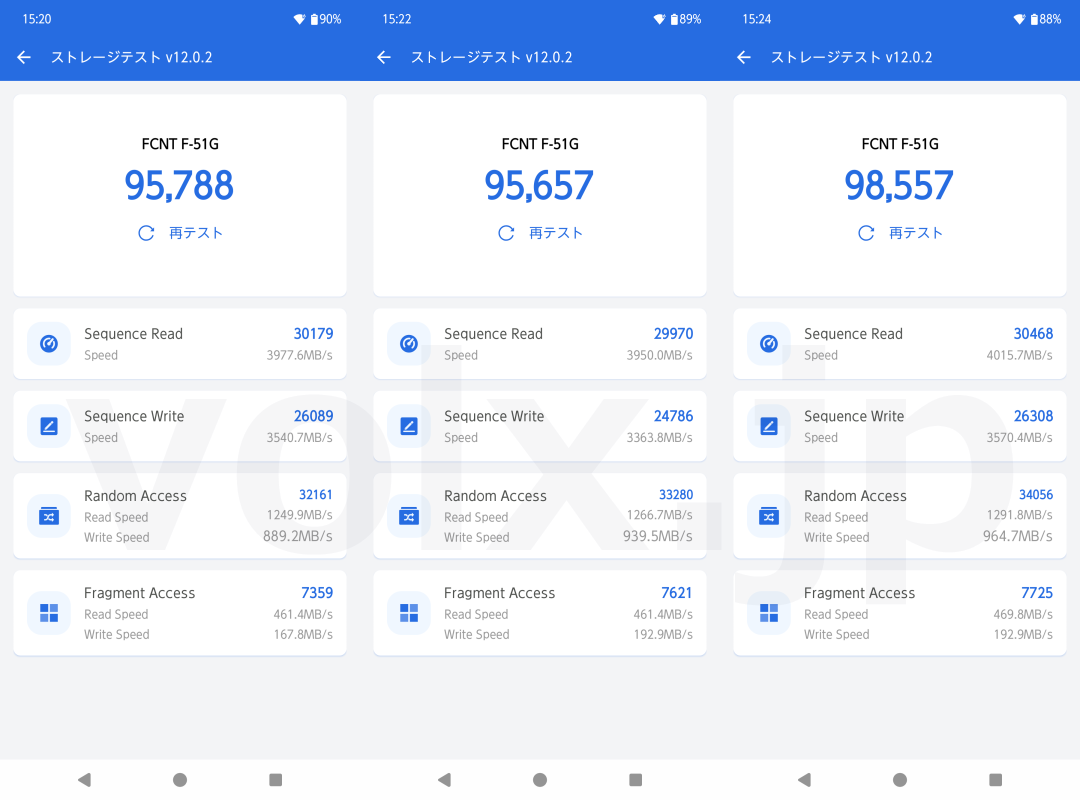Tap the home circle under the 98,557 screen
The width and height of the screenshot is (1080, 800).
point(900,779)
